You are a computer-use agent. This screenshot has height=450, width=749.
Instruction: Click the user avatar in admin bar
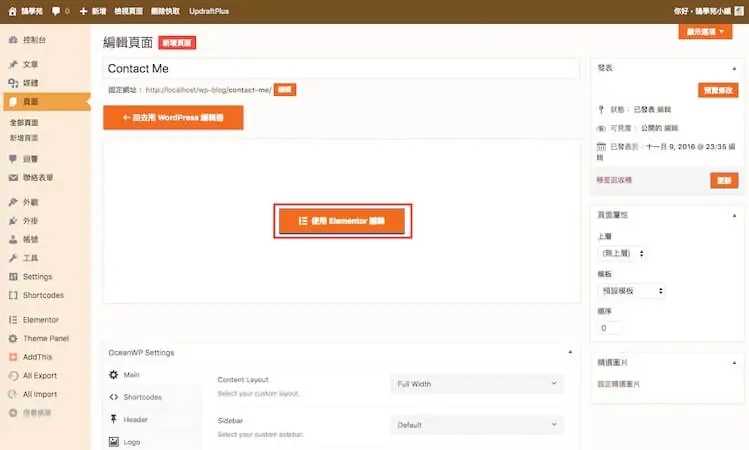739,11
